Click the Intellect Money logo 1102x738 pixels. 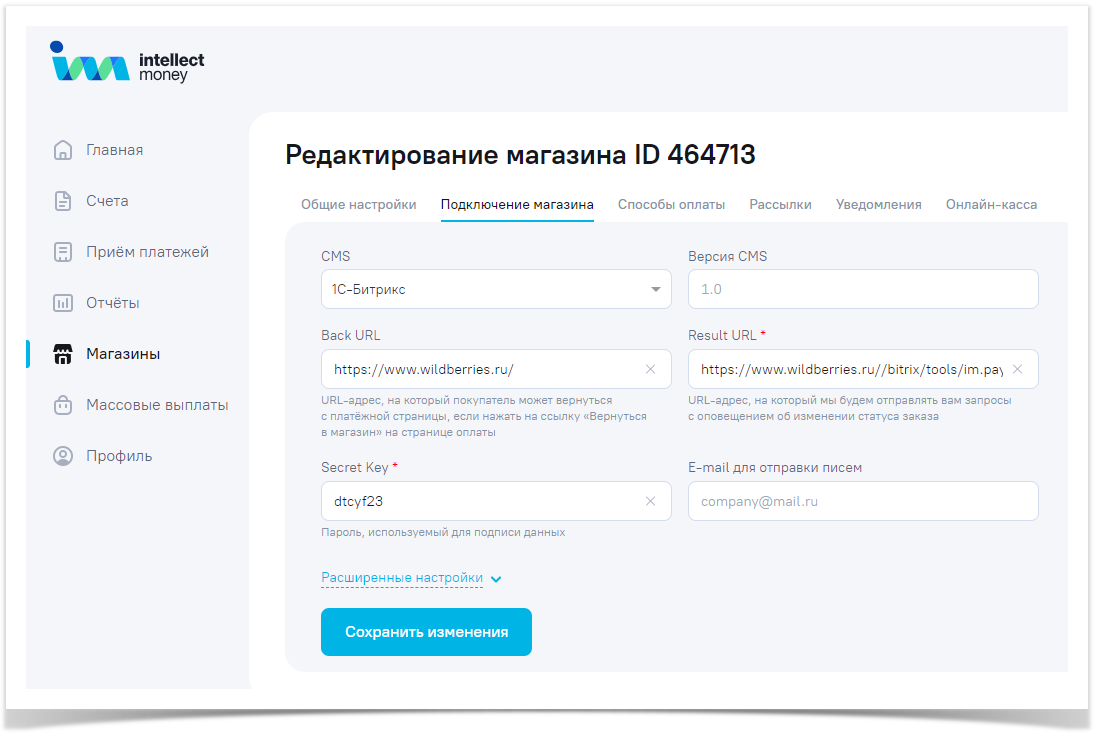[126, 65]
